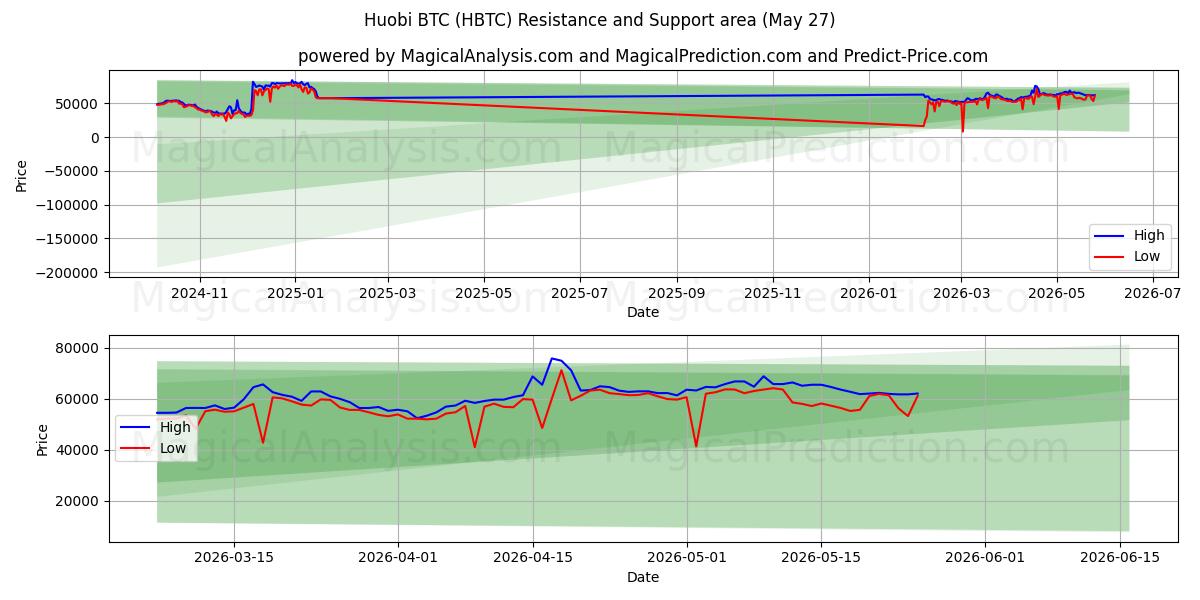
Task: Click the bottom chart x-axis label '2026-05-15'
Action: point(821,558)
